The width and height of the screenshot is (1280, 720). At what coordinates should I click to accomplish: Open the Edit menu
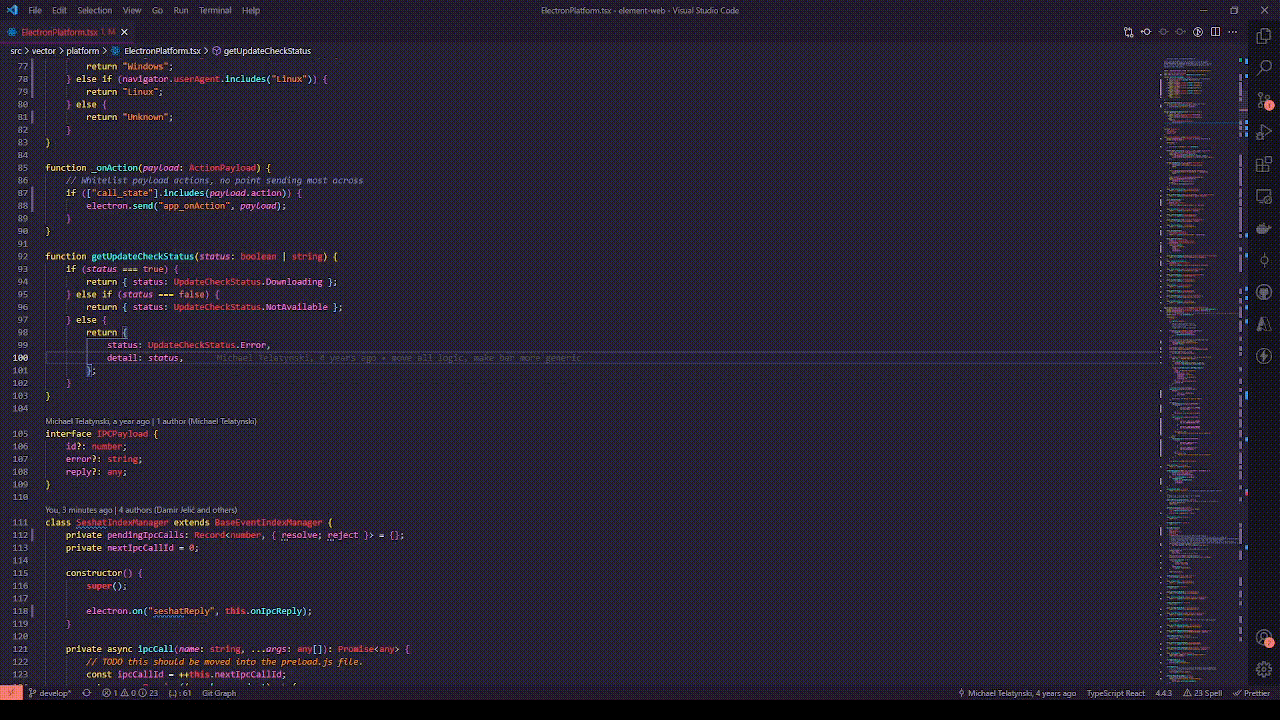click(x=59, y=10)
